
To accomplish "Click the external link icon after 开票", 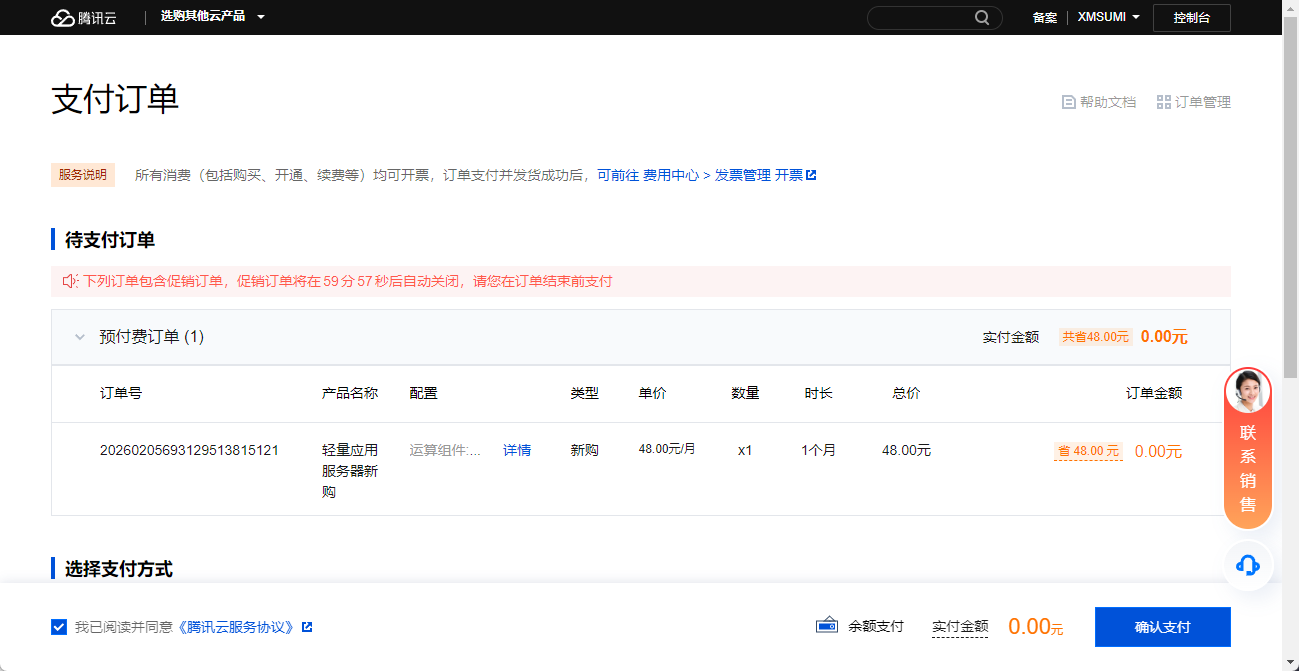I will pos(811,175).
